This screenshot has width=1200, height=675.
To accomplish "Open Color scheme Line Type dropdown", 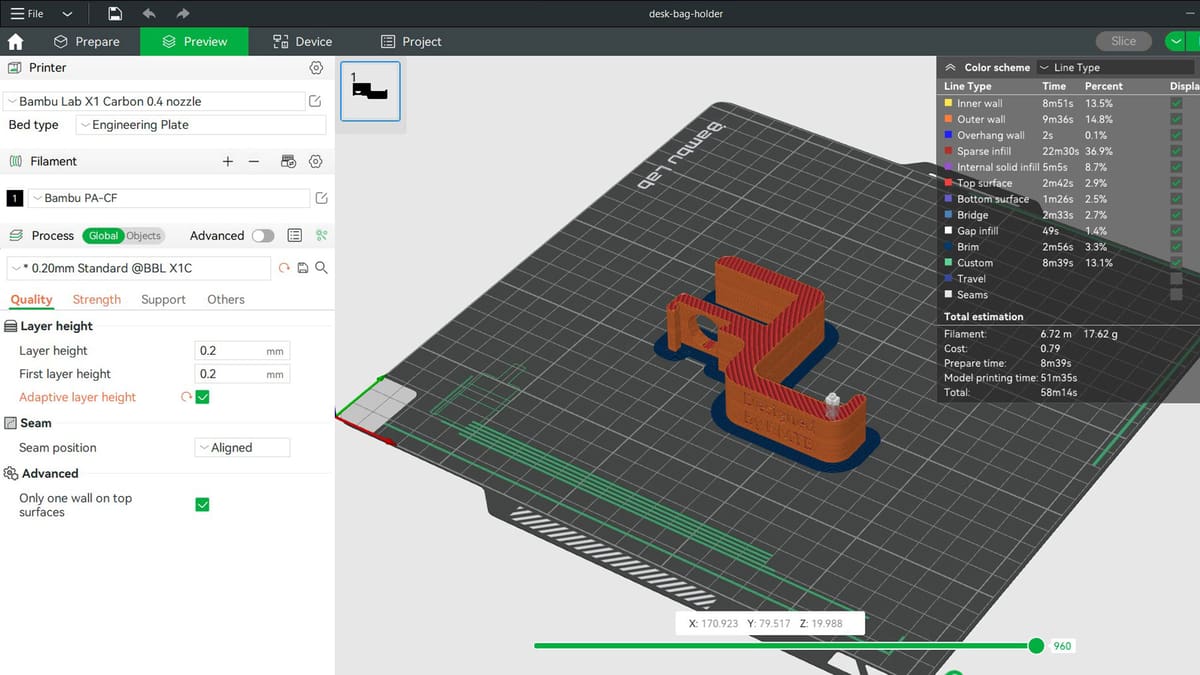I will 1115,67.
